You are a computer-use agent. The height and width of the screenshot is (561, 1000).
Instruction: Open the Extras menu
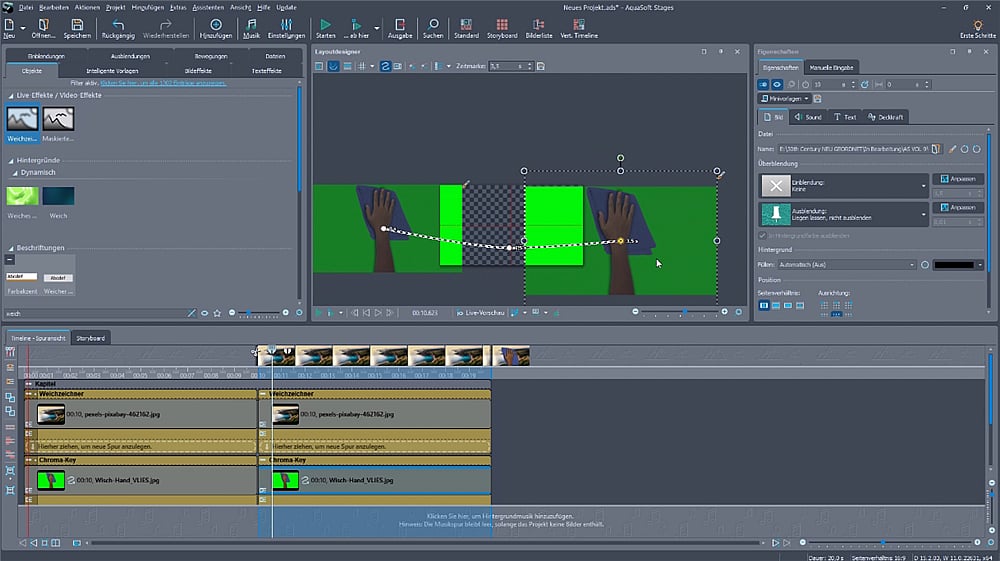pos(178,7)
